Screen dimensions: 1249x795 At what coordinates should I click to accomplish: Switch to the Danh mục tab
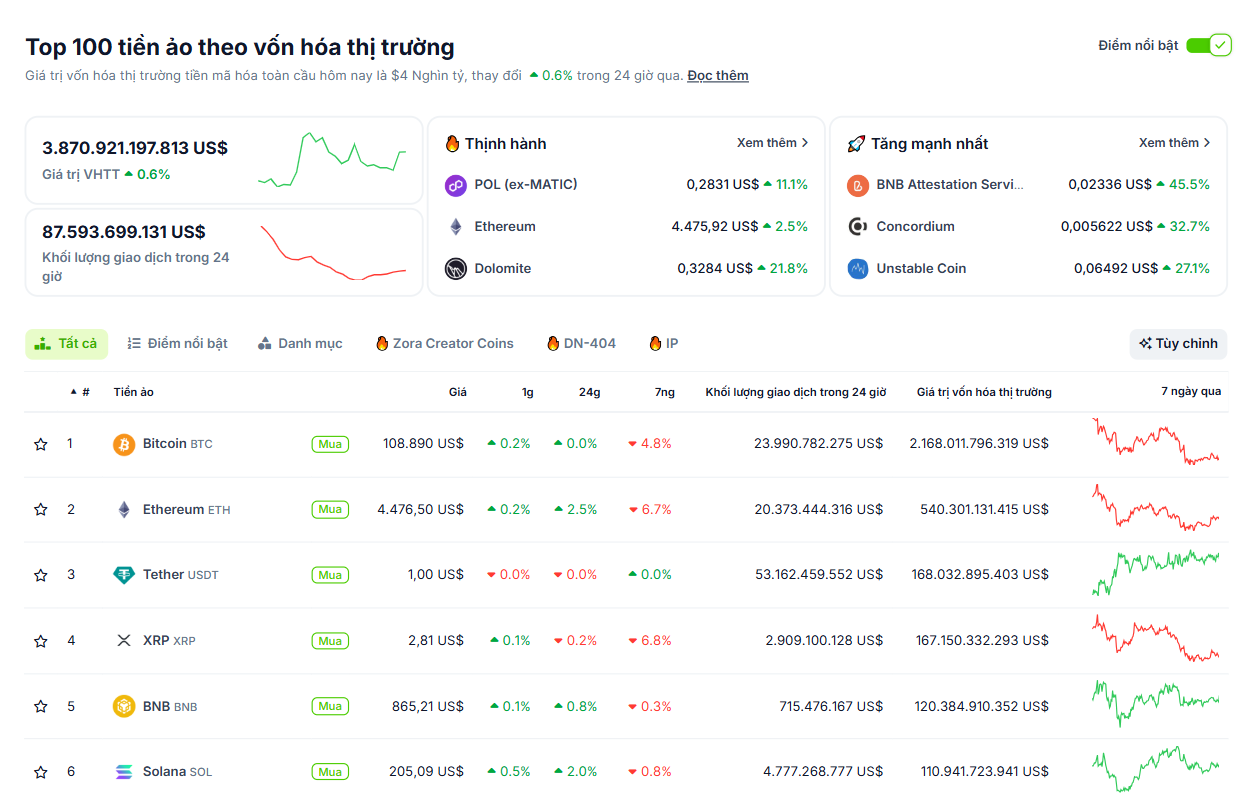[300, 343]
